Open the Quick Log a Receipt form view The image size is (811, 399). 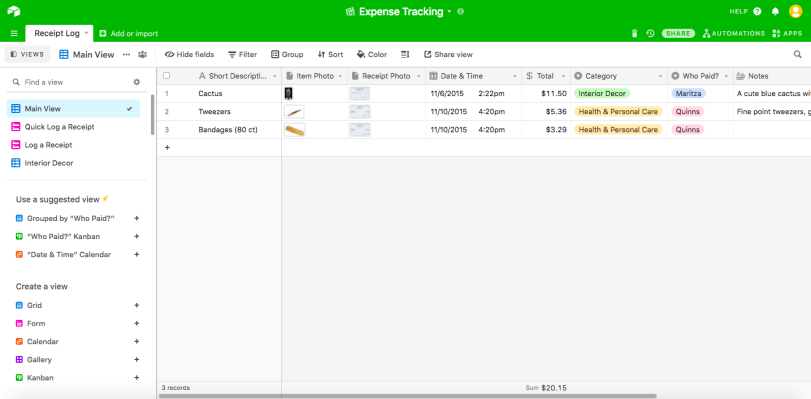[x=73, y=127]
